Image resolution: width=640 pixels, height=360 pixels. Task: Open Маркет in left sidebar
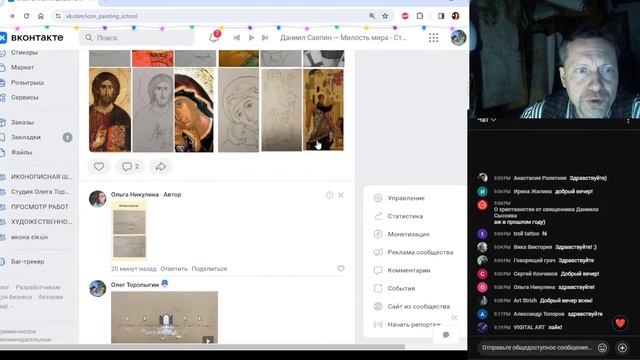(22, 67)
